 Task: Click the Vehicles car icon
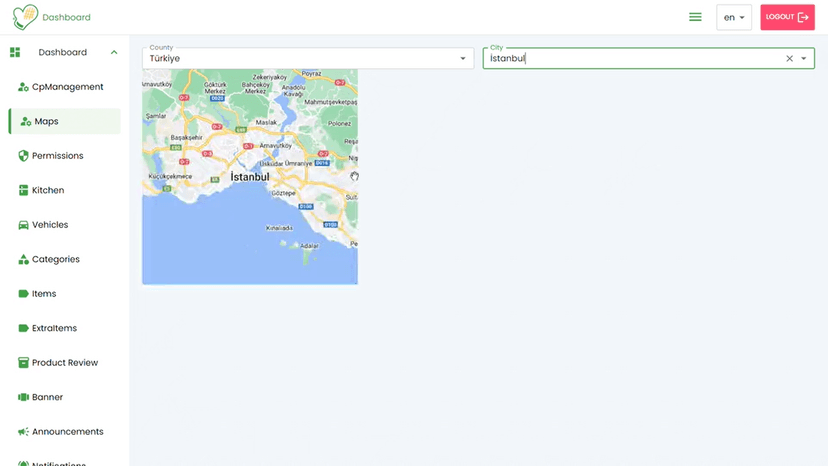tap(23, 225)
